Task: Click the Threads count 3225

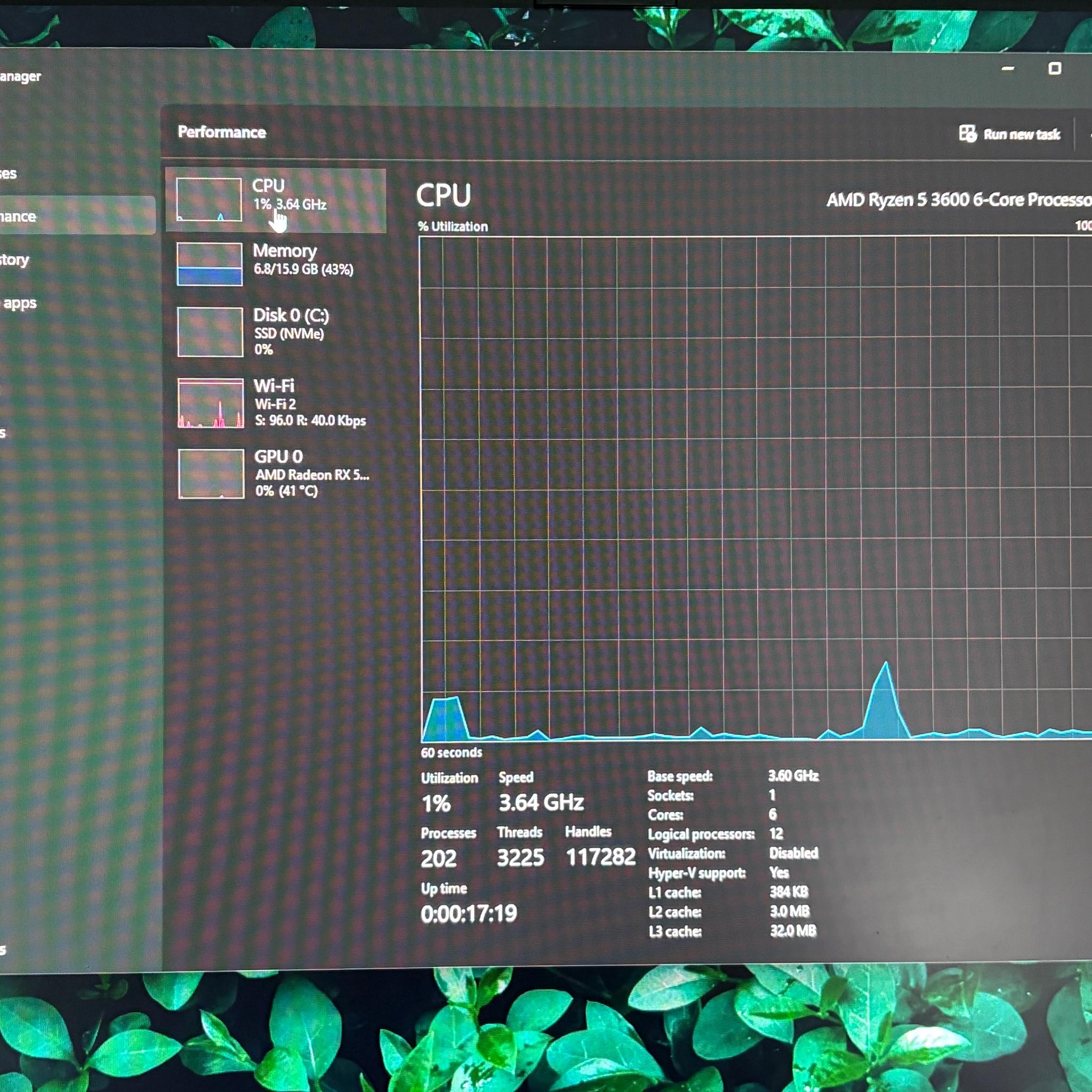Action: click(x=520, y=857)
